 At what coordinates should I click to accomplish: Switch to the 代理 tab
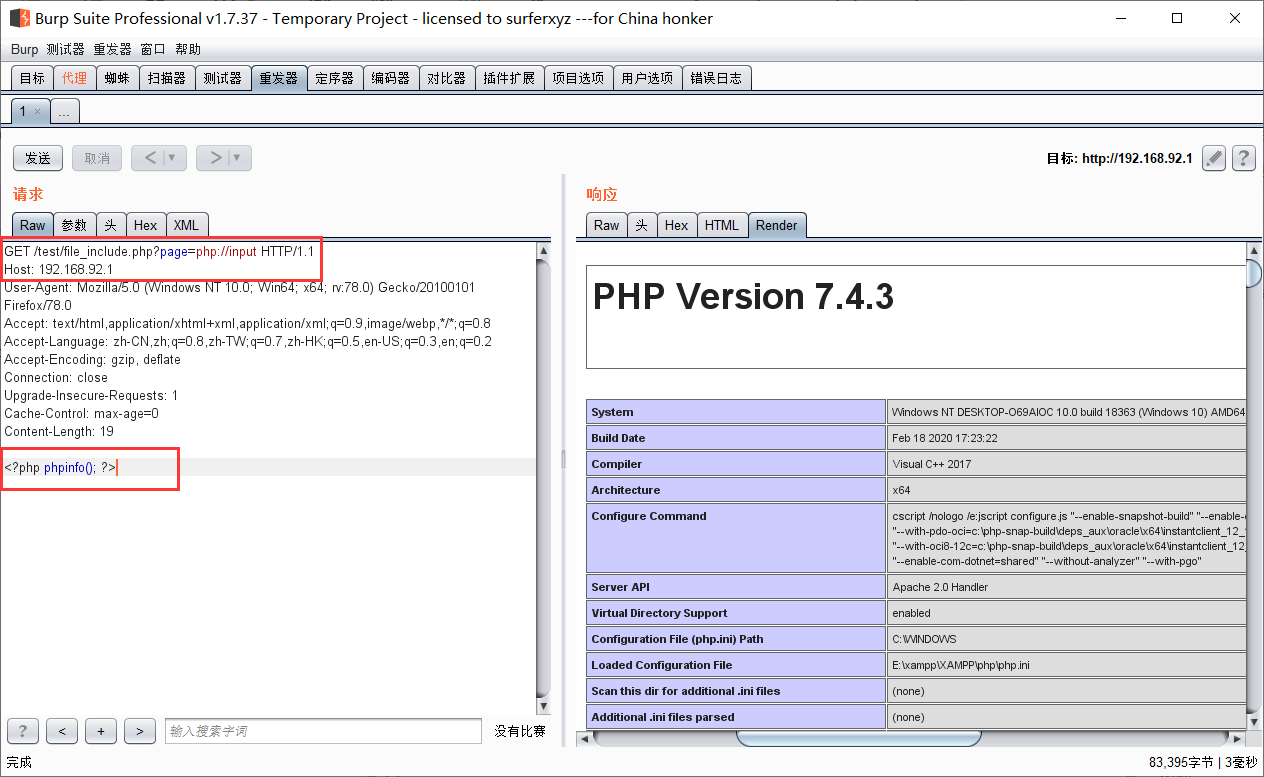[74, 78]
